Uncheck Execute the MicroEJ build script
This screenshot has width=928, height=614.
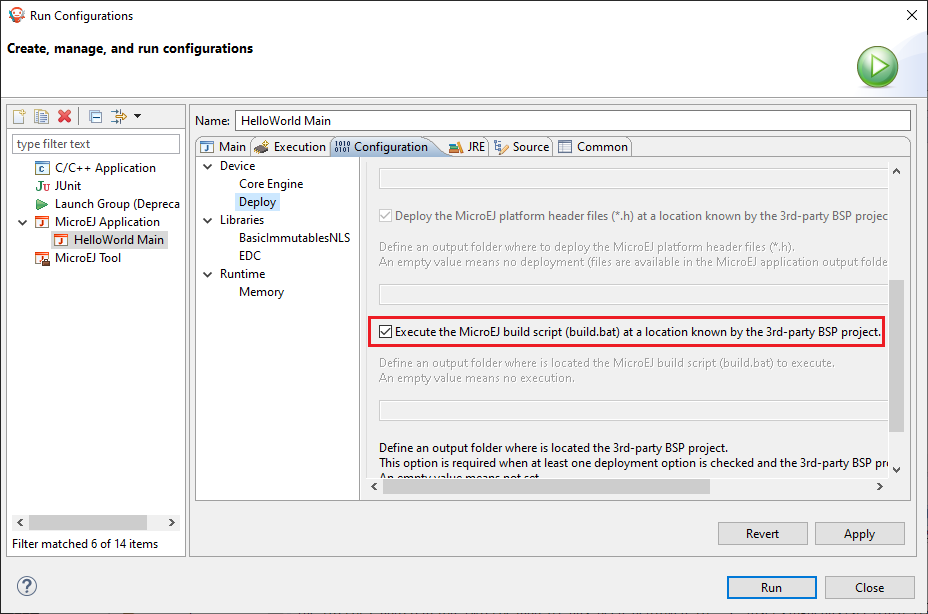(386, 331)
